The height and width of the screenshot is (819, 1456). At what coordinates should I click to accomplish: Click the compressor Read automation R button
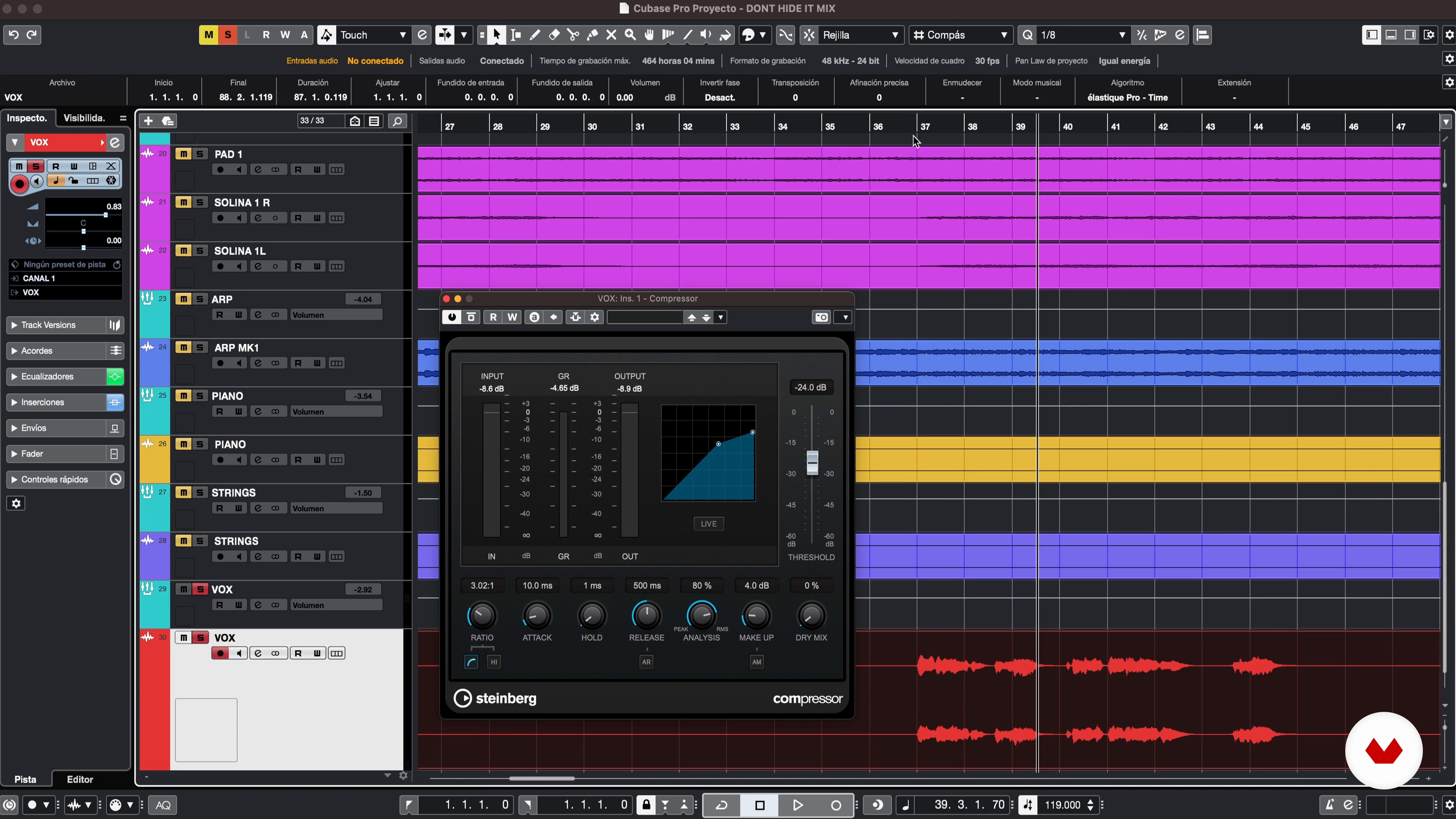[493, 317]
